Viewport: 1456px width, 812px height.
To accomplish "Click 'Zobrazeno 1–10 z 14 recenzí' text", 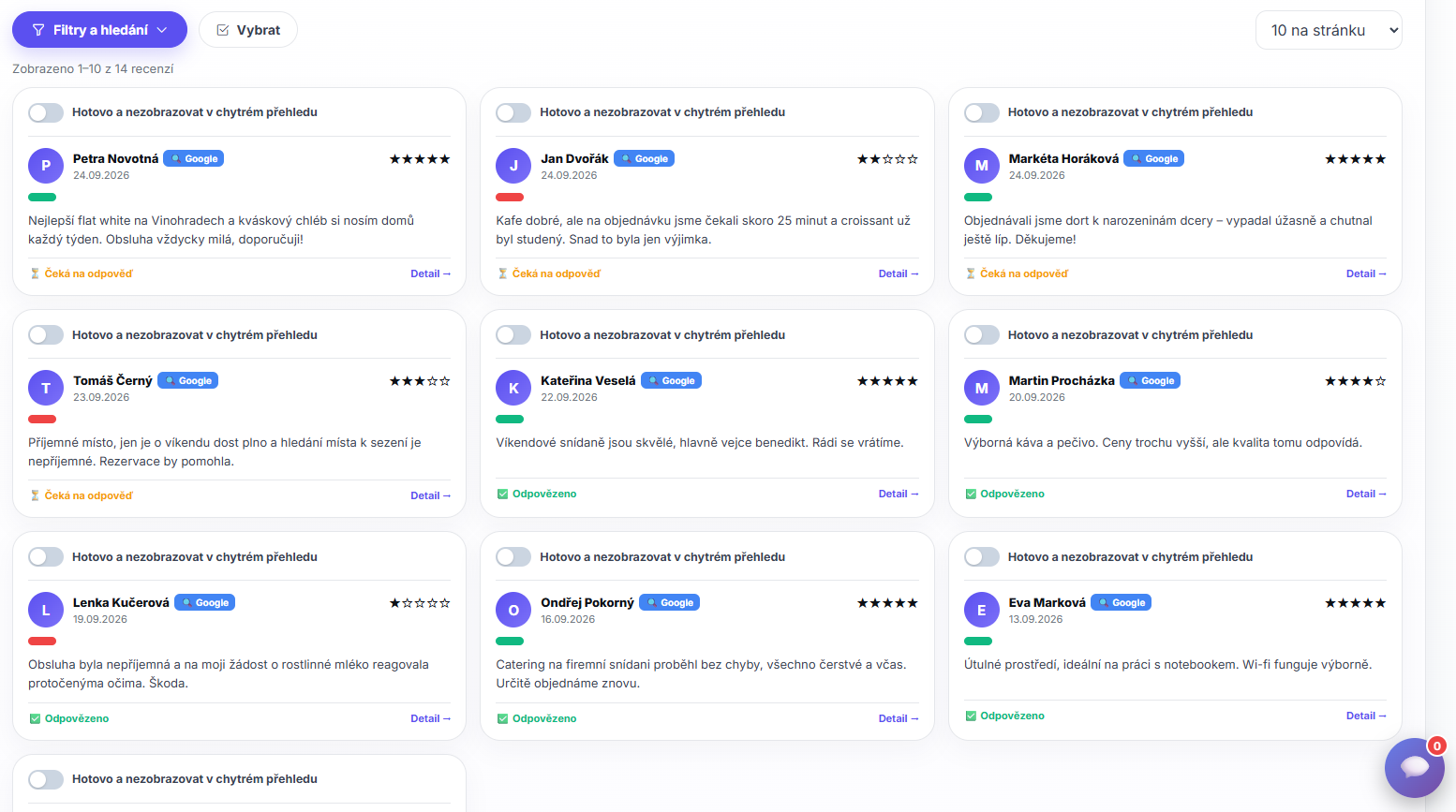I will [93, 69].
